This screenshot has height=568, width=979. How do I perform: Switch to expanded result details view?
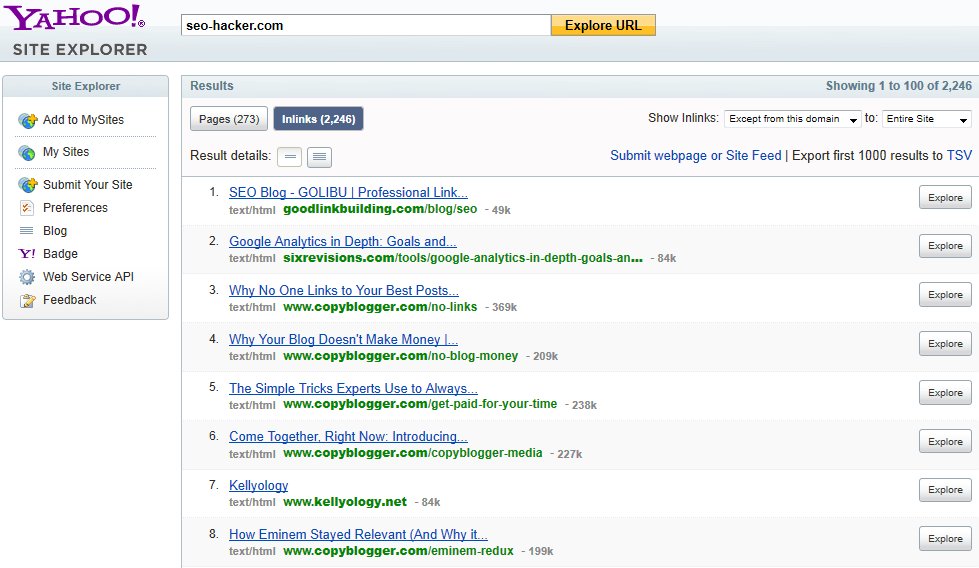point(319,156)
